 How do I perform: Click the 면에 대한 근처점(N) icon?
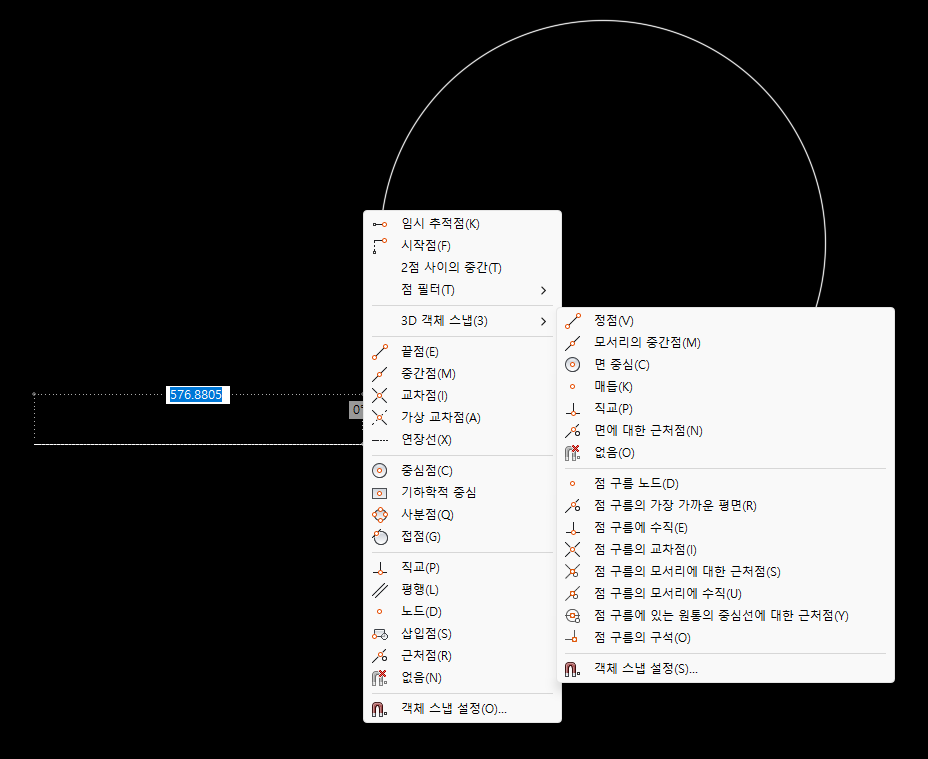coord(573,431)
